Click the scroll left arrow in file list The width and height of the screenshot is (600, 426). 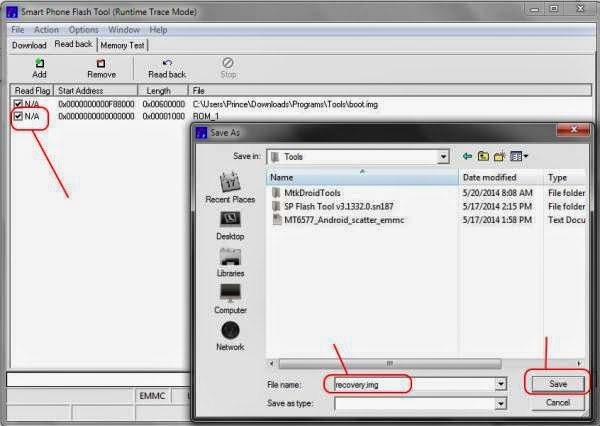(x=271, y=363)
